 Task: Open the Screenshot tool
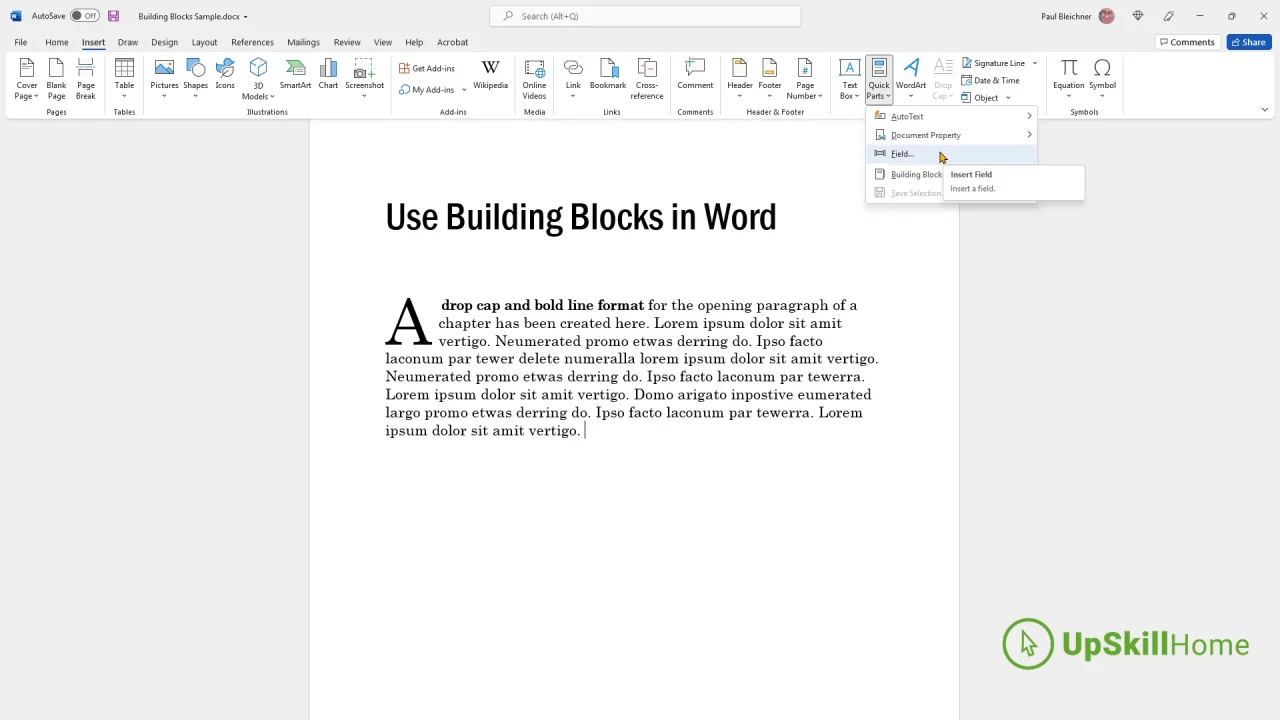pyautogui.click(x=364, y=79)
